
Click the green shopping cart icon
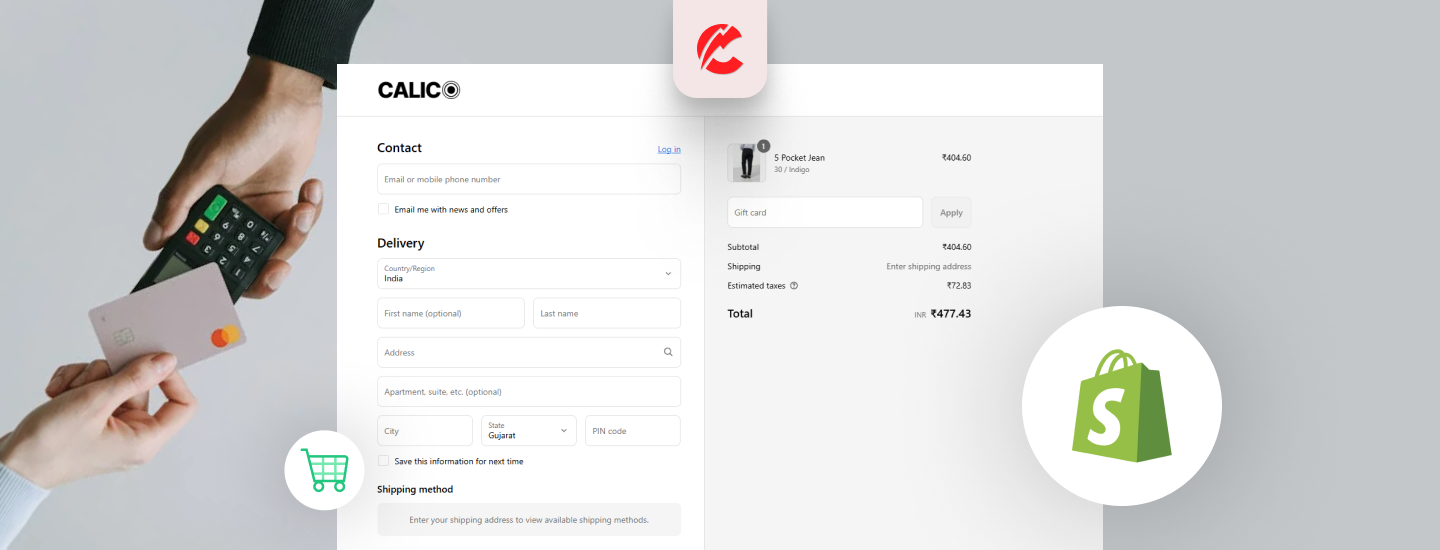(x=324, y=470)
